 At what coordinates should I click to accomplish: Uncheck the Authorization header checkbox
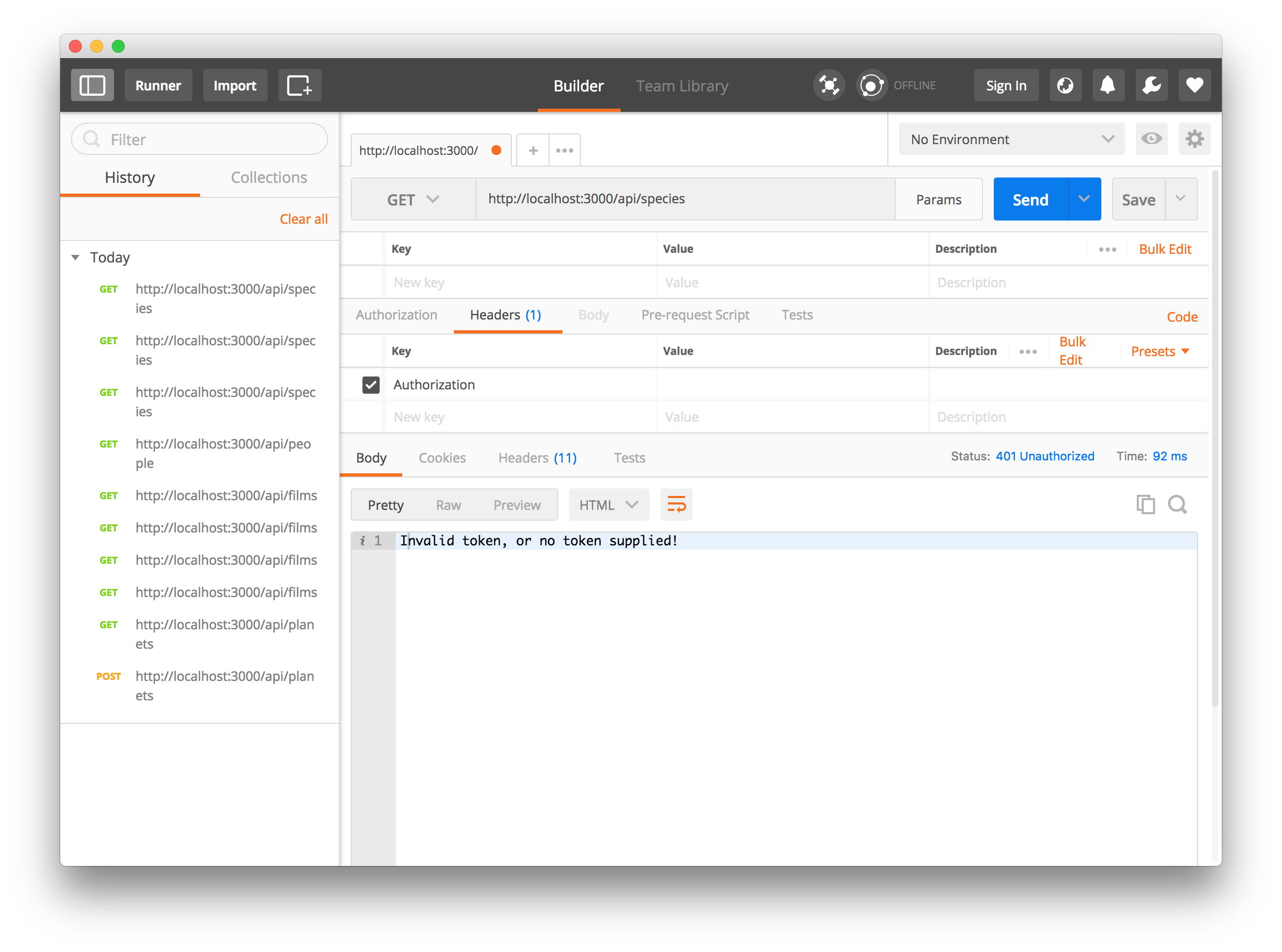371,385
